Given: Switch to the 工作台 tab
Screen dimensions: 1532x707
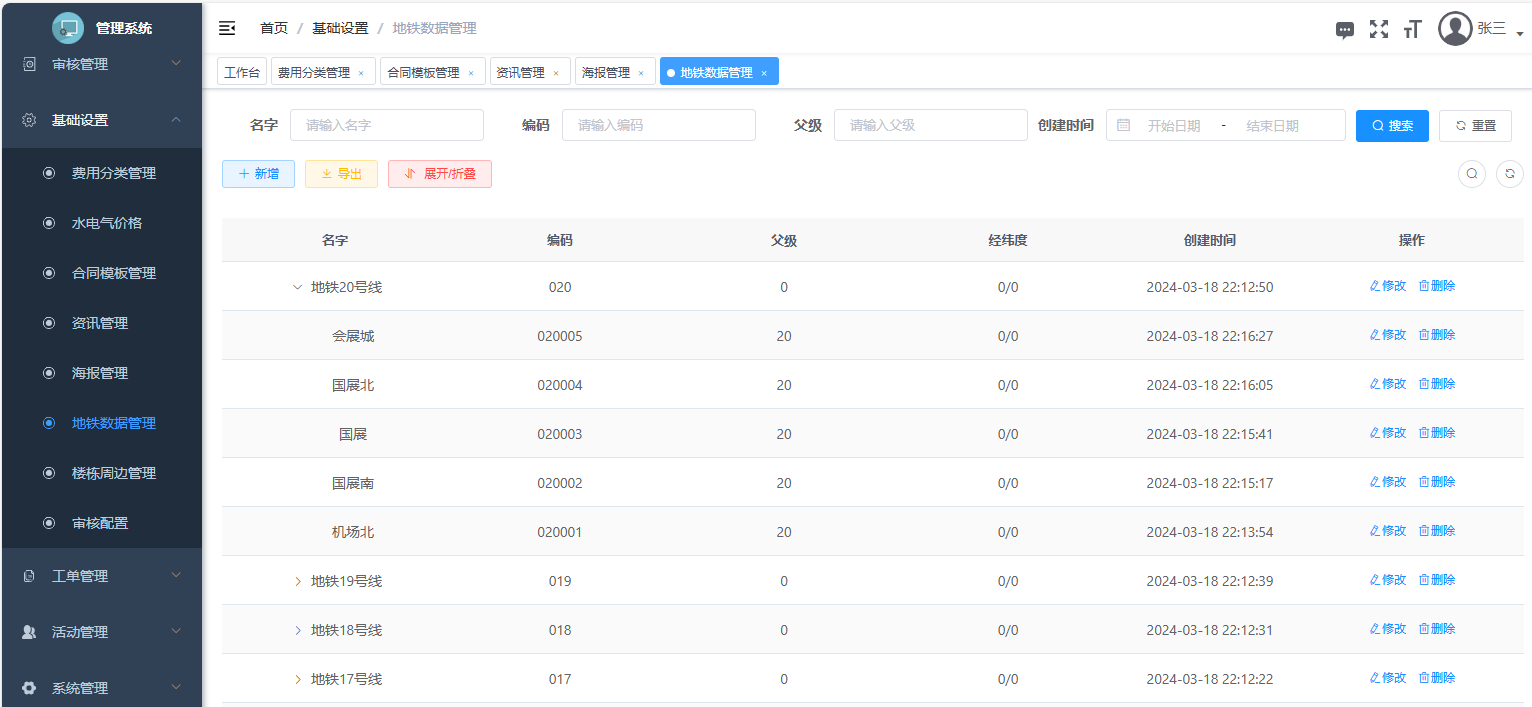Looking at the screenshot, I should coord(242,73).
